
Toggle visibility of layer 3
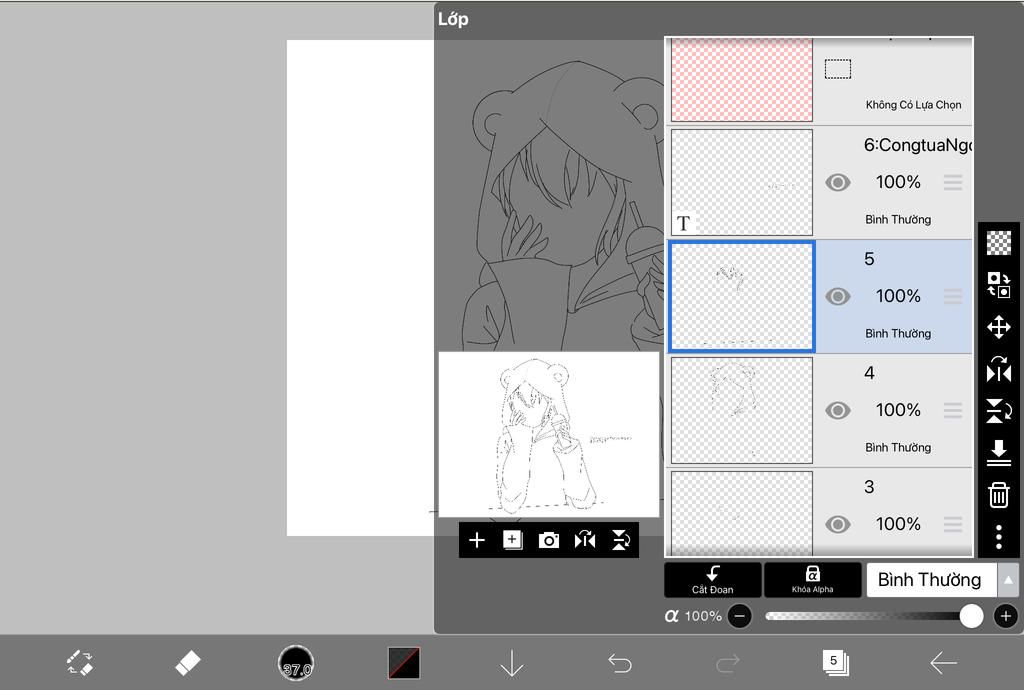(x=837, y=524)
